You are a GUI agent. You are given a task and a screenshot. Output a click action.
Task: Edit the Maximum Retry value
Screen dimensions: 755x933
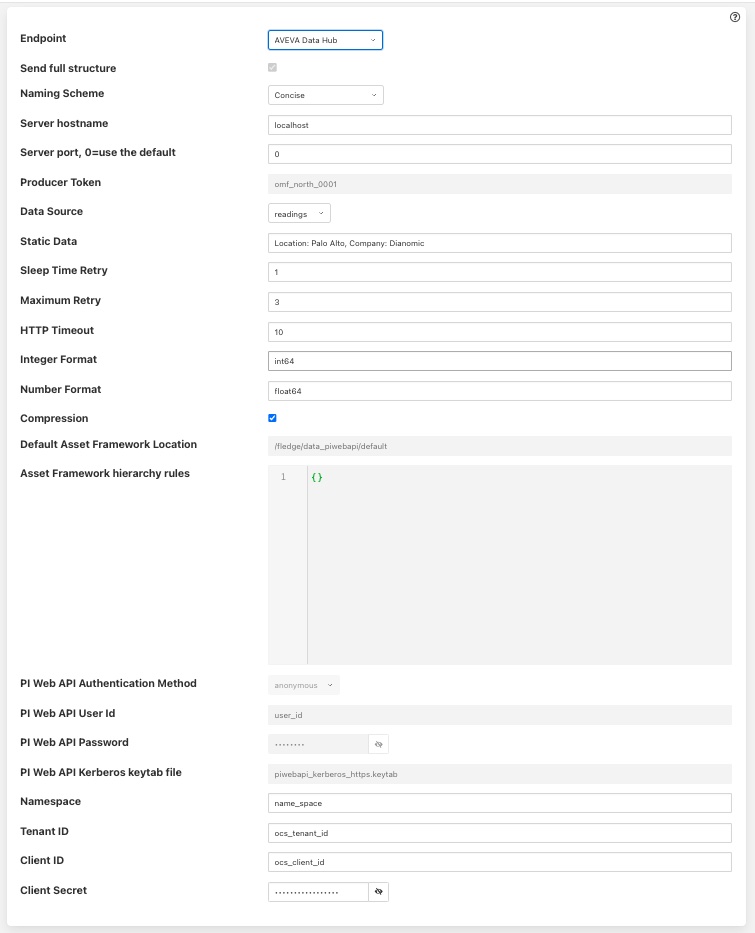[x=498, y=301]
